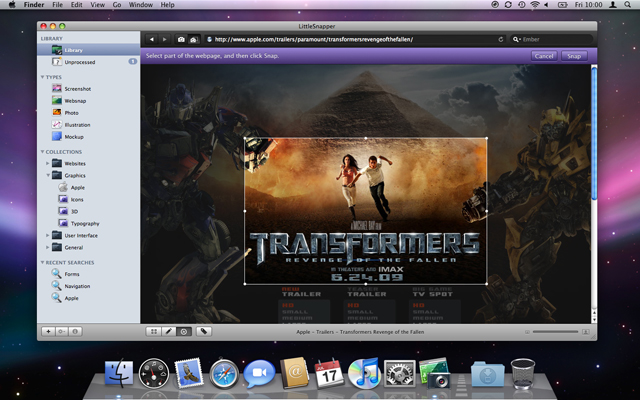640x400 pixels.
Task: Expand the General folder disclosure triangle
Action: 47,247
